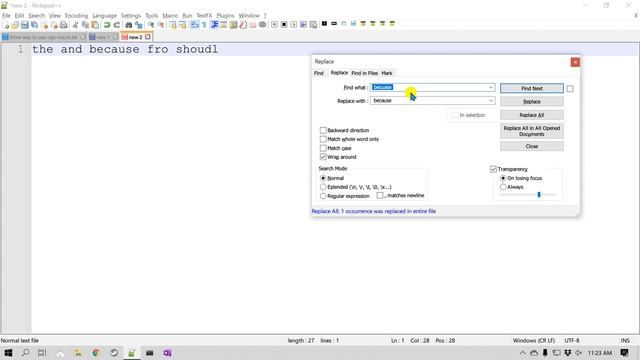Select Extended search mode
The height and width of the screenshot is (360, 640).
point(323,187)
